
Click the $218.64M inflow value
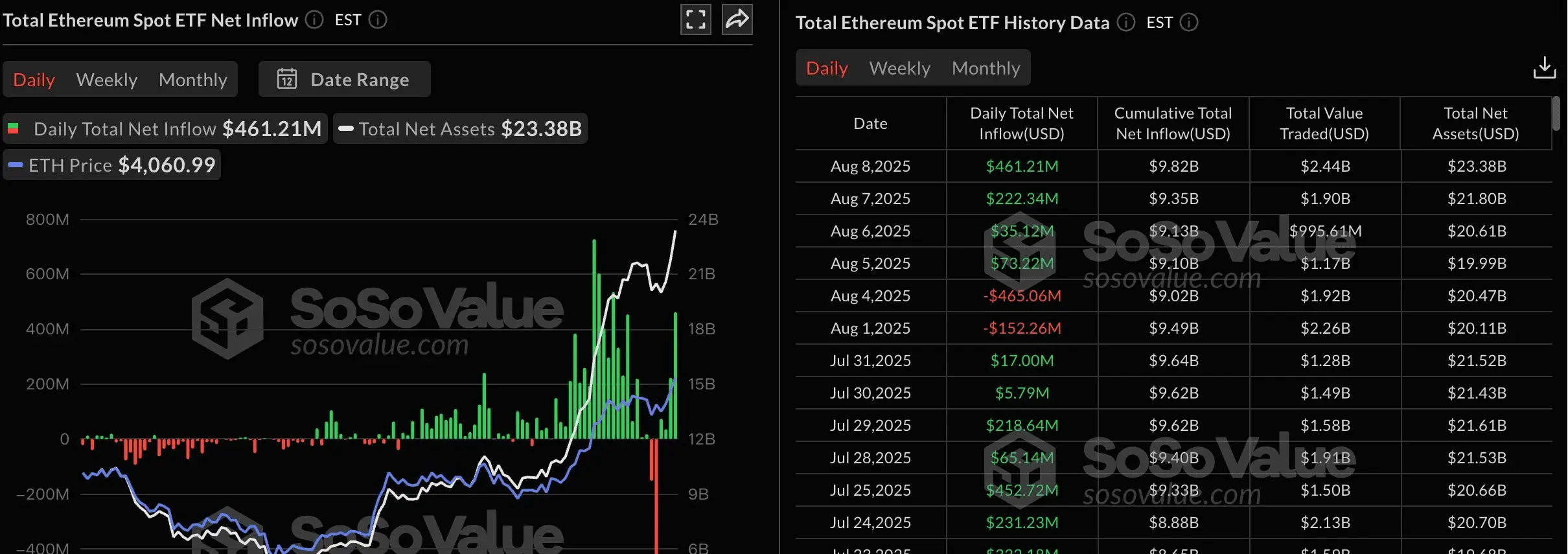point(1022,425)
